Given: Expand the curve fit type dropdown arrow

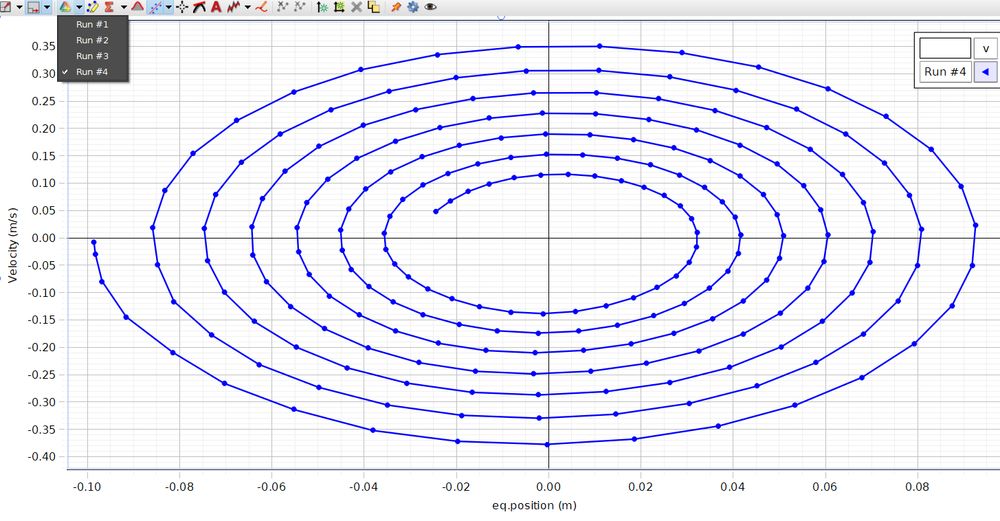Looking at the screenshot, I should (169, 7).
